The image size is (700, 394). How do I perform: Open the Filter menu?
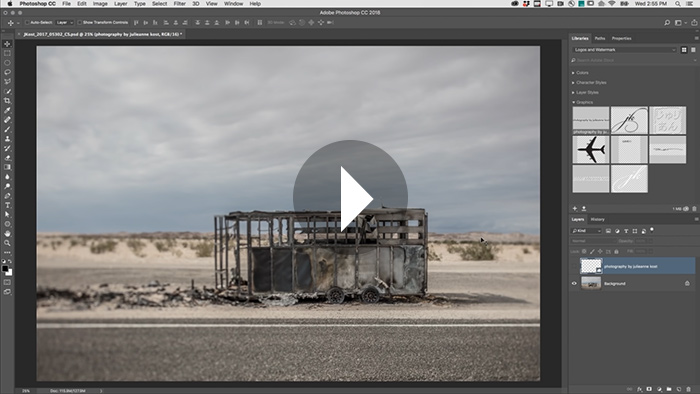(179, 4)
